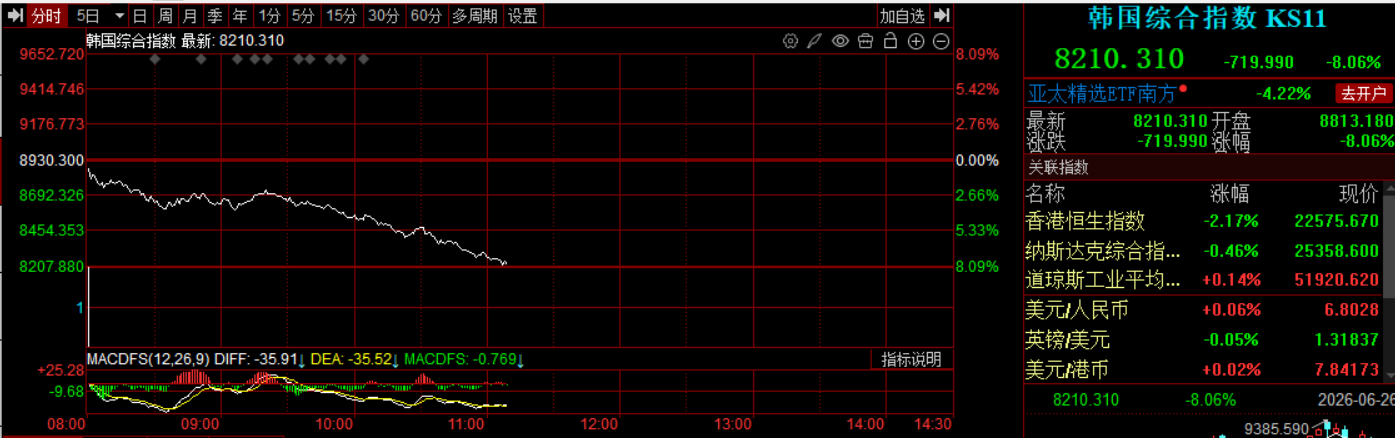Open 设置 settings in toolbar

(522, 15)
